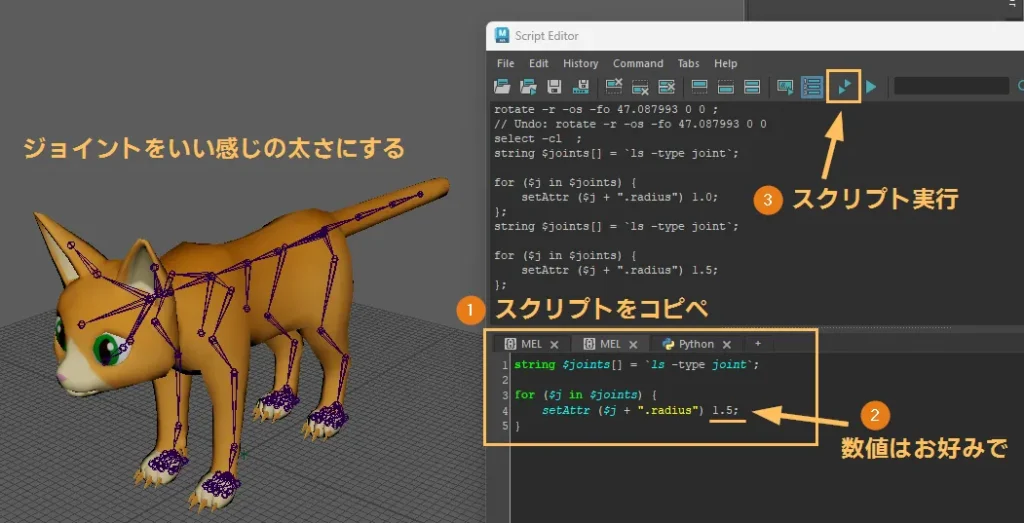
Task: Click line number 3 in the editor
Action: pos(505,395)
